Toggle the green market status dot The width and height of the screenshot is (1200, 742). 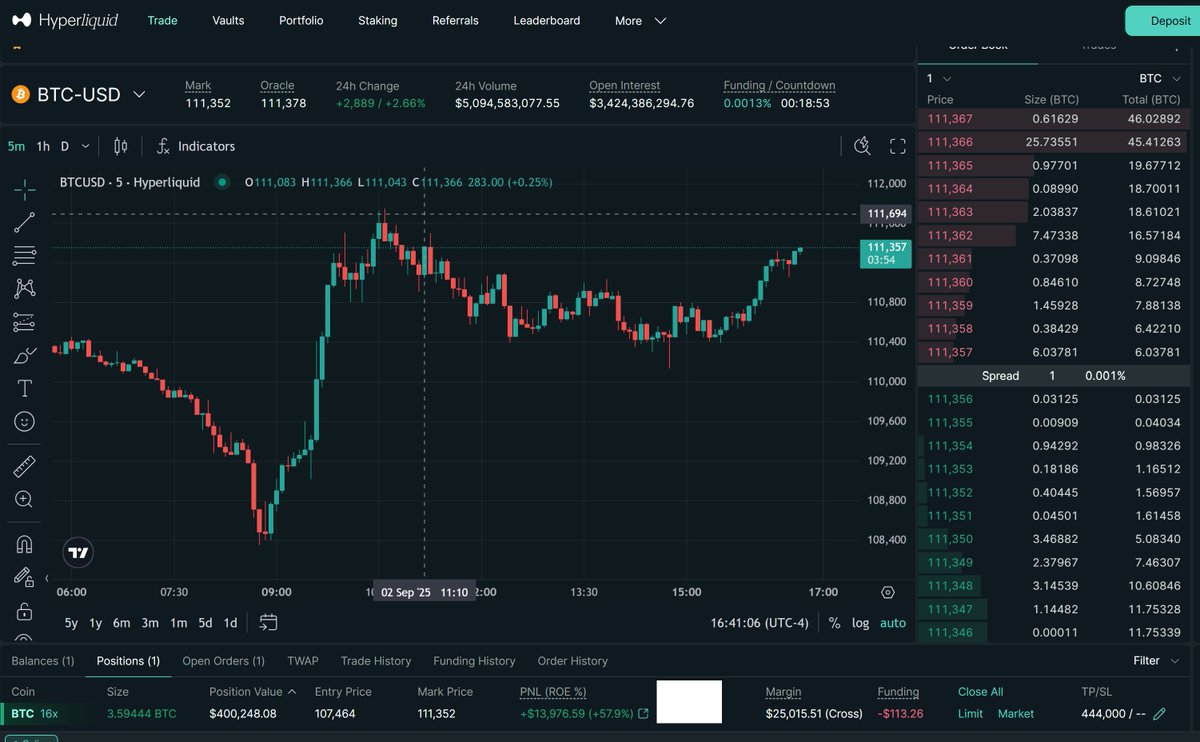222,182
